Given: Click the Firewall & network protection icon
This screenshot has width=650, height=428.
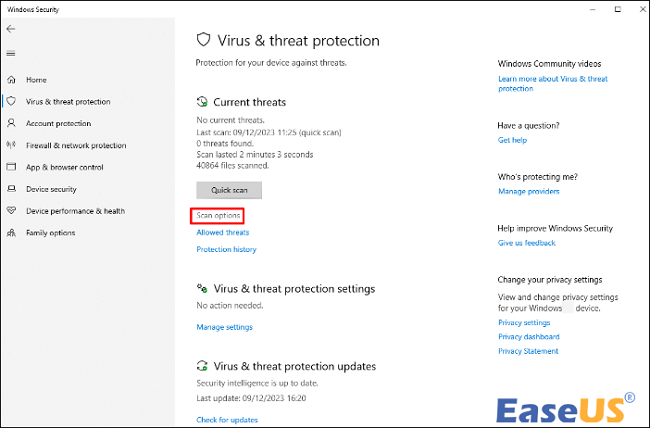Looking at the screenshot, I should (12, 145).
